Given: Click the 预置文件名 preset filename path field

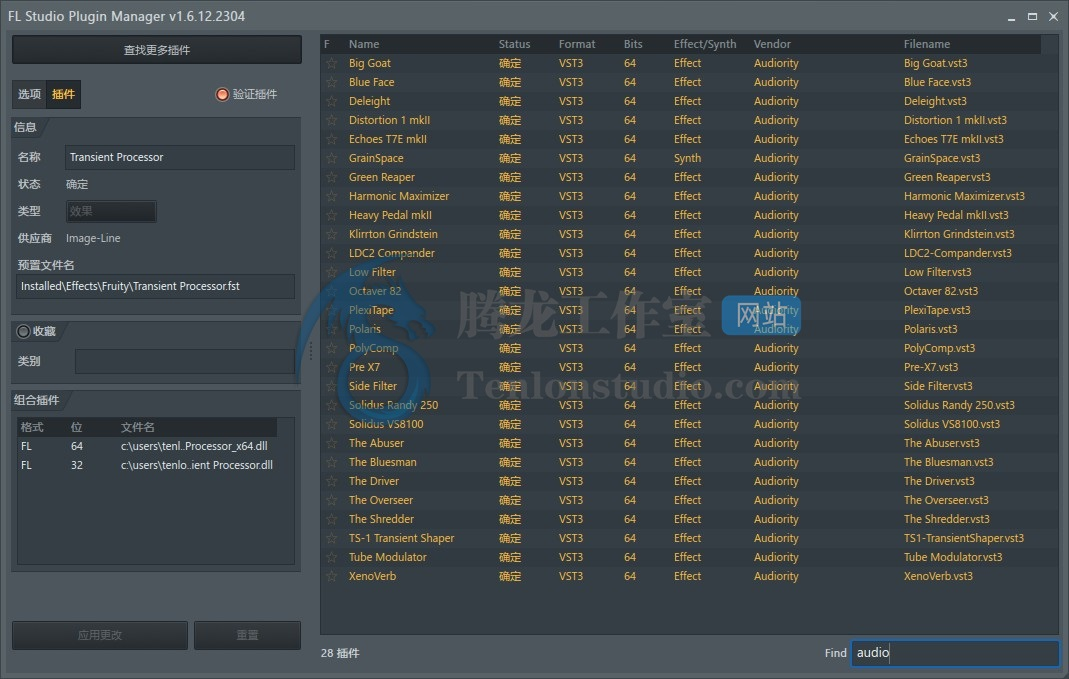Looking at the screenshot, I should [155, 286].
